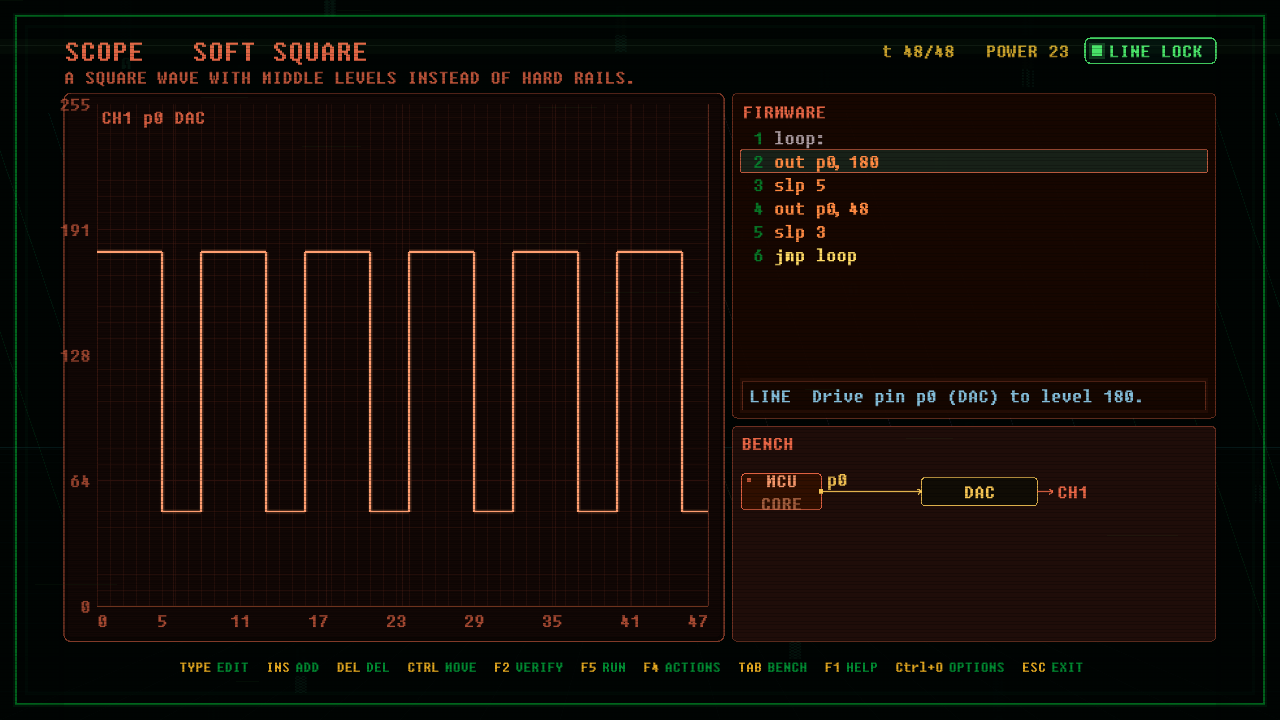Select firmware line 'slp 3'
Image resolution: width=1280 pixels, height=720 pixels.
click(973, 233)
